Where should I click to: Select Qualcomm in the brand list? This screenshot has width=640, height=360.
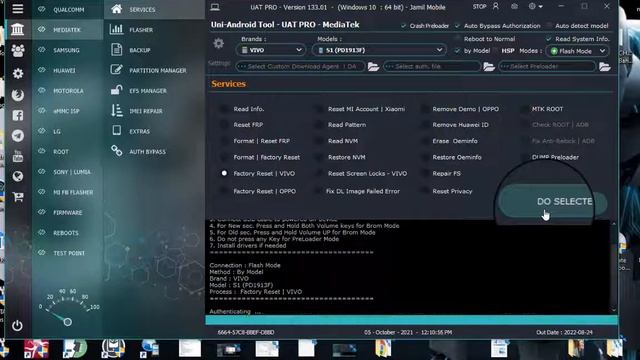tap(68, 9)
